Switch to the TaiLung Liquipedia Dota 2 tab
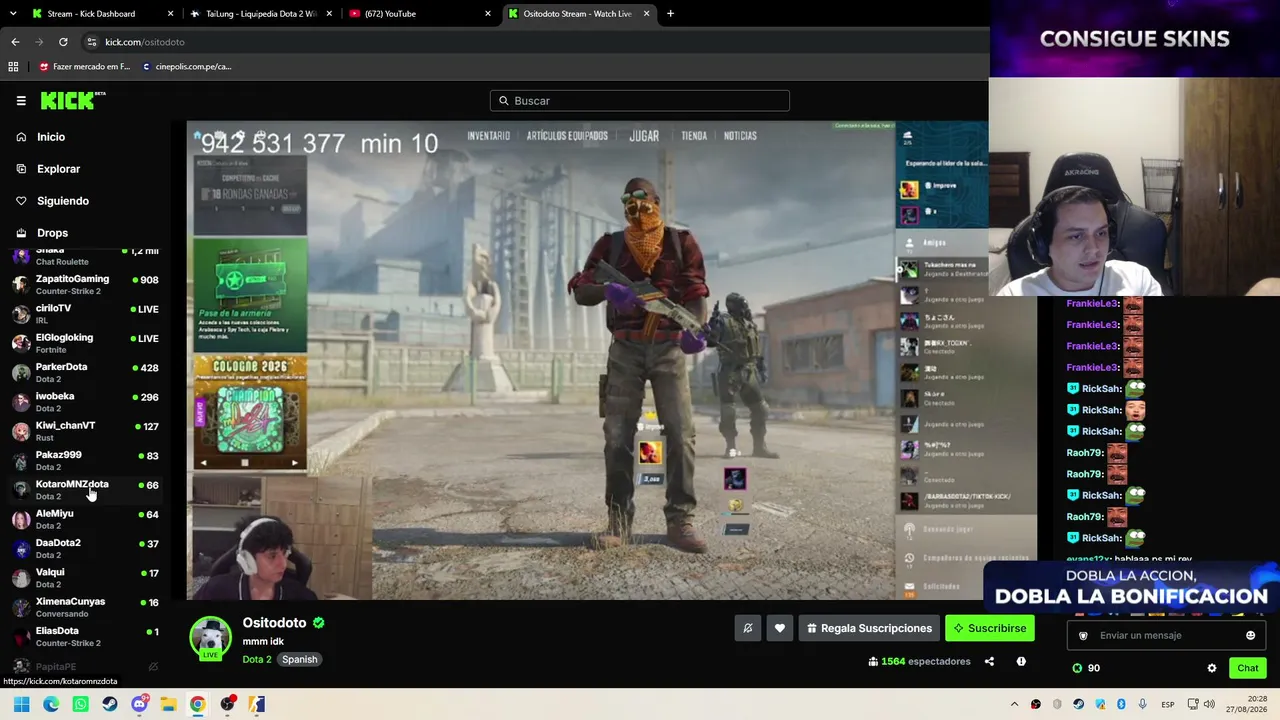This screenshot has width=1280, height=720. point(262,13)
